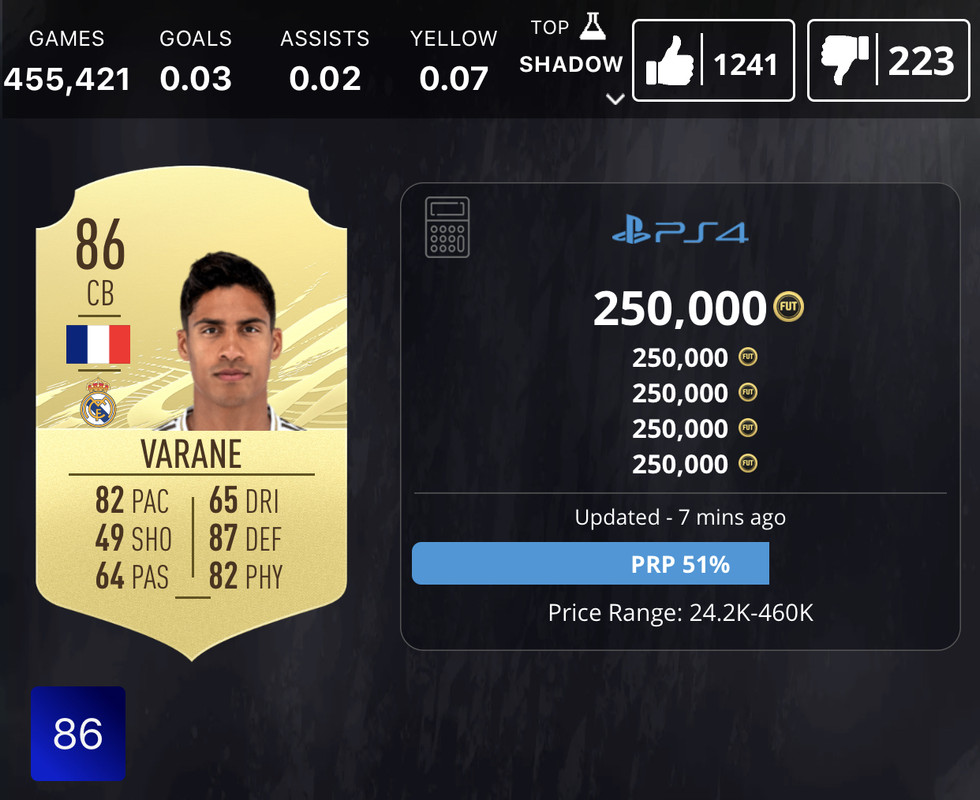The image size is (980, 800).
Task: Open the price calculator icon
Action: pyautogui.click(x=447, y=227)
